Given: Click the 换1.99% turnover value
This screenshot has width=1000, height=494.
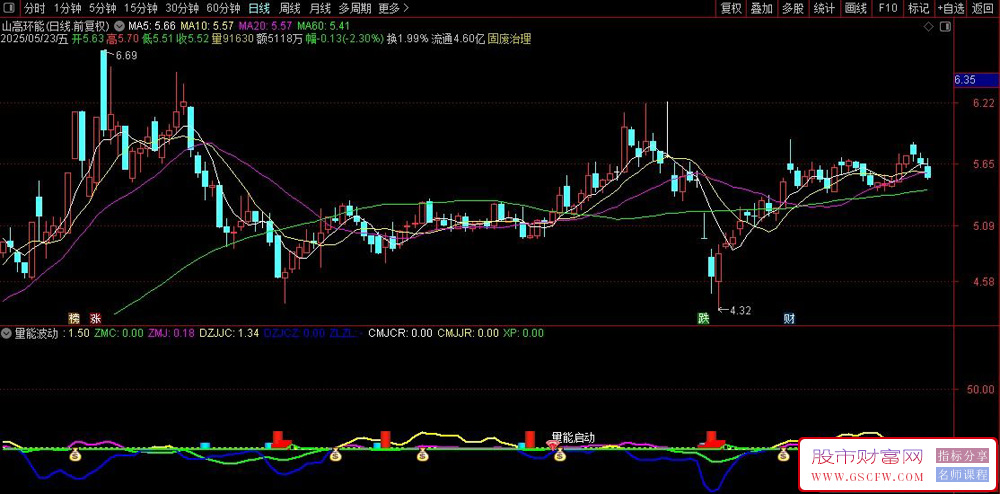Looking at the screenshot, I should tap(408, 39).
